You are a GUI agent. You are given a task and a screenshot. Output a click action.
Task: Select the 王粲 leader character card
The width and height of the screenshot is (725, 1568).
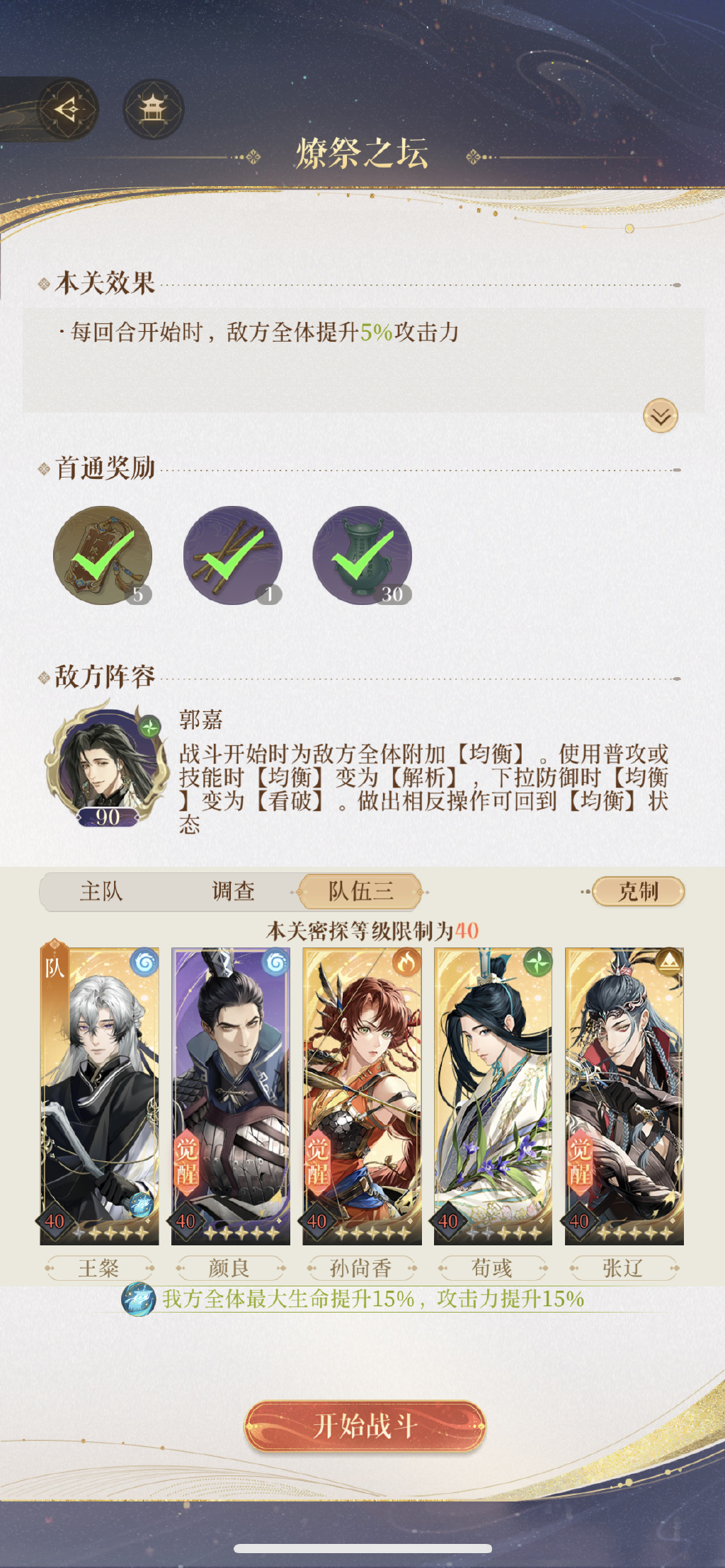tap(99, 1097)
